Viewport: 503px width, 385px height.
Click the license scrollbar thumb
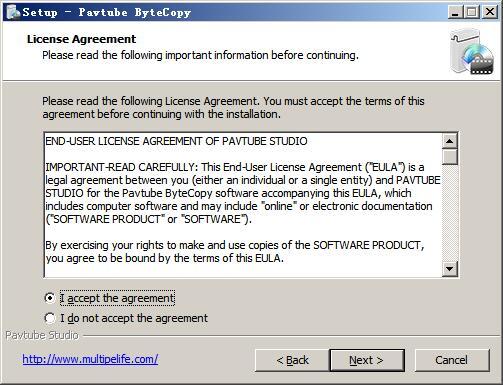(450, 157)
